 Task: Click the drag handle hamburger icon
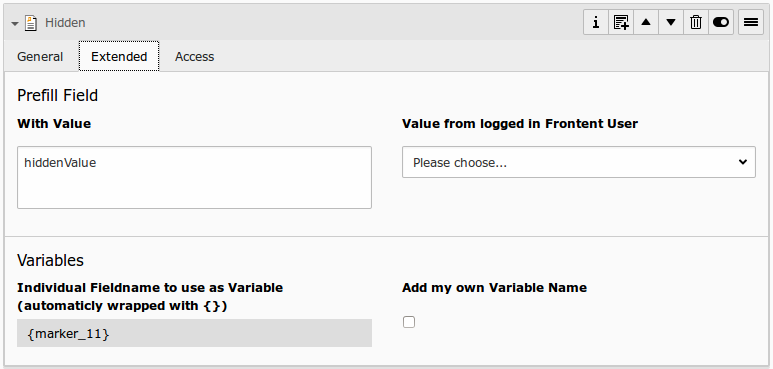750,22
